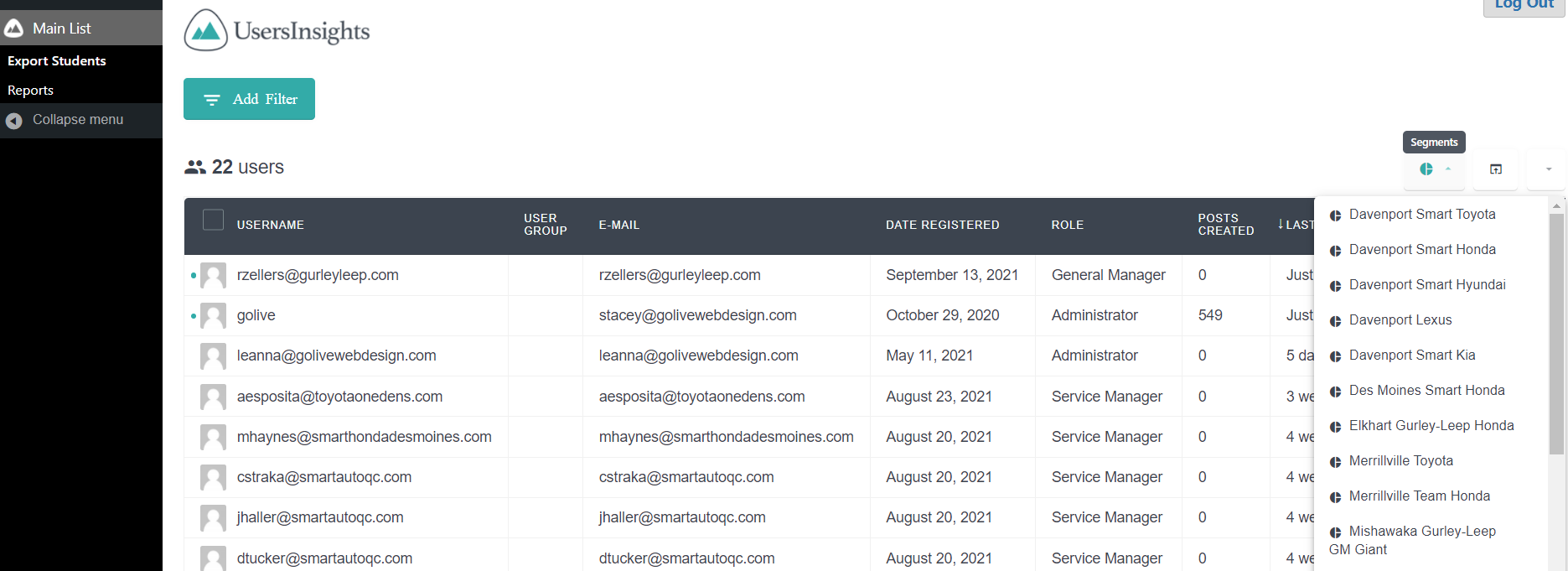Click avatar icon of golive user
Image resolution: width=1568 pixels, height=571 pixels.
pos(213,316)
